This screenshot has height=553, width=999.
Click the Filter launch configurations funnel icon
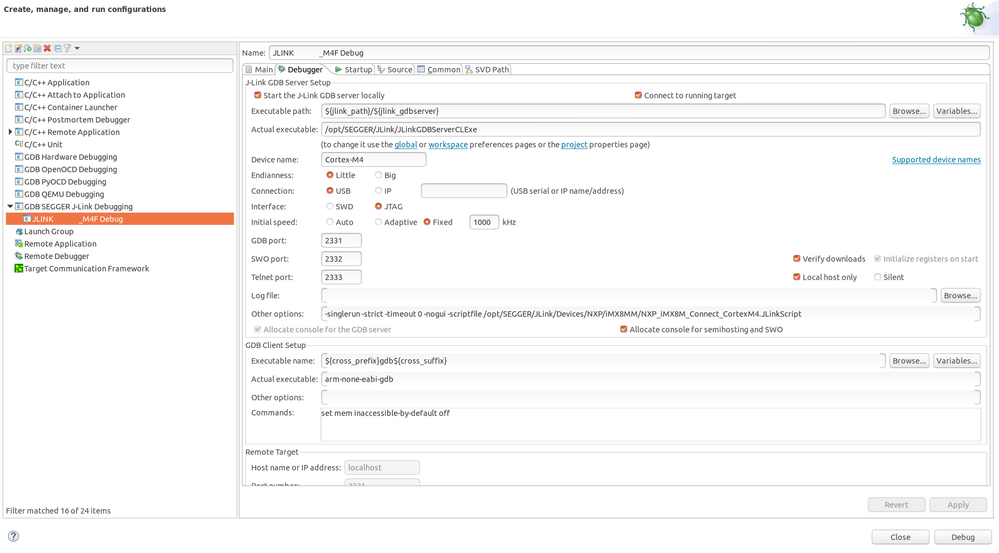(67, 48)
